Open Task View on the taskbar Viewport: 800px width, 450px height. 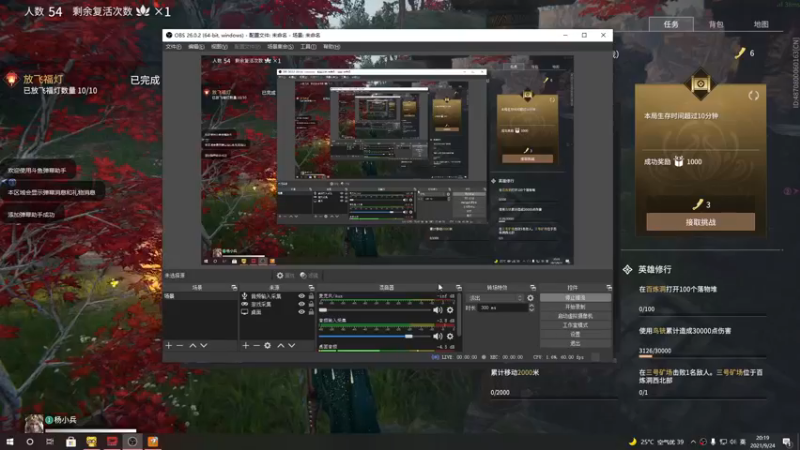(x=50, y=441)
